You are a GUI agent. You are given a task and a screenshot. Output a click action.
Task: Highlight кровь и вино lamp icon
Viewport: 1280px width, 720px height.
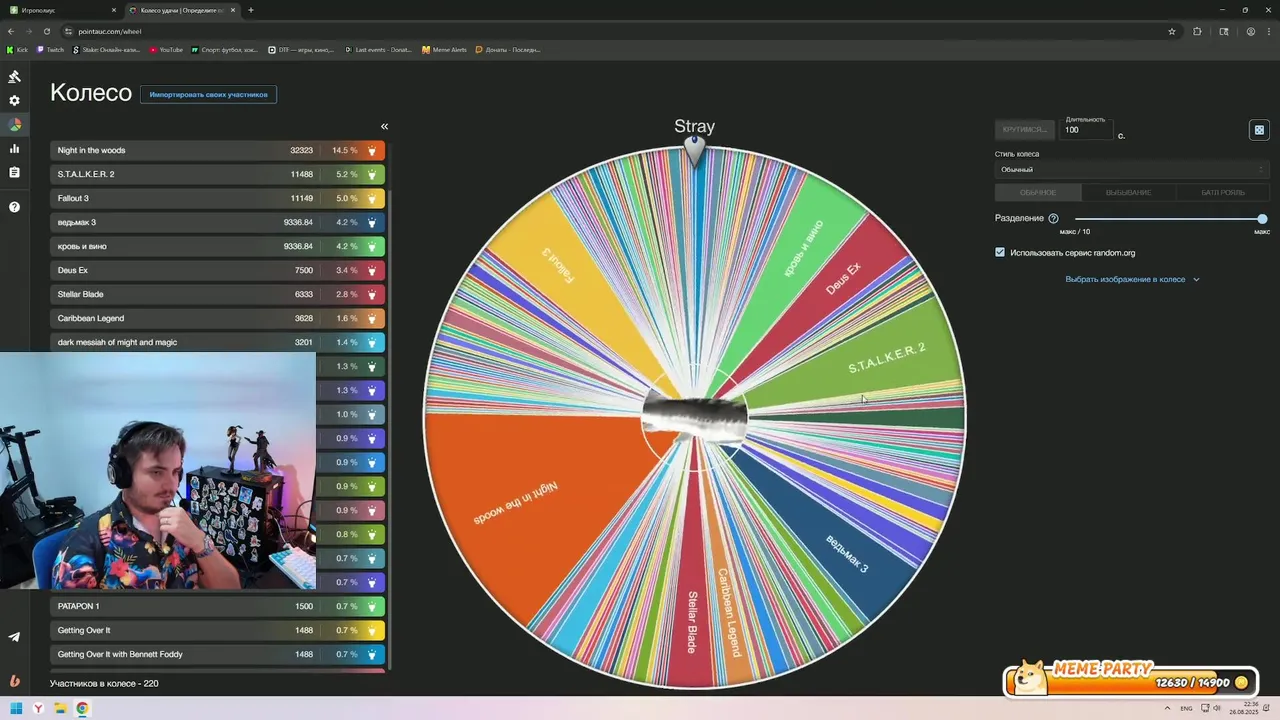372,246
